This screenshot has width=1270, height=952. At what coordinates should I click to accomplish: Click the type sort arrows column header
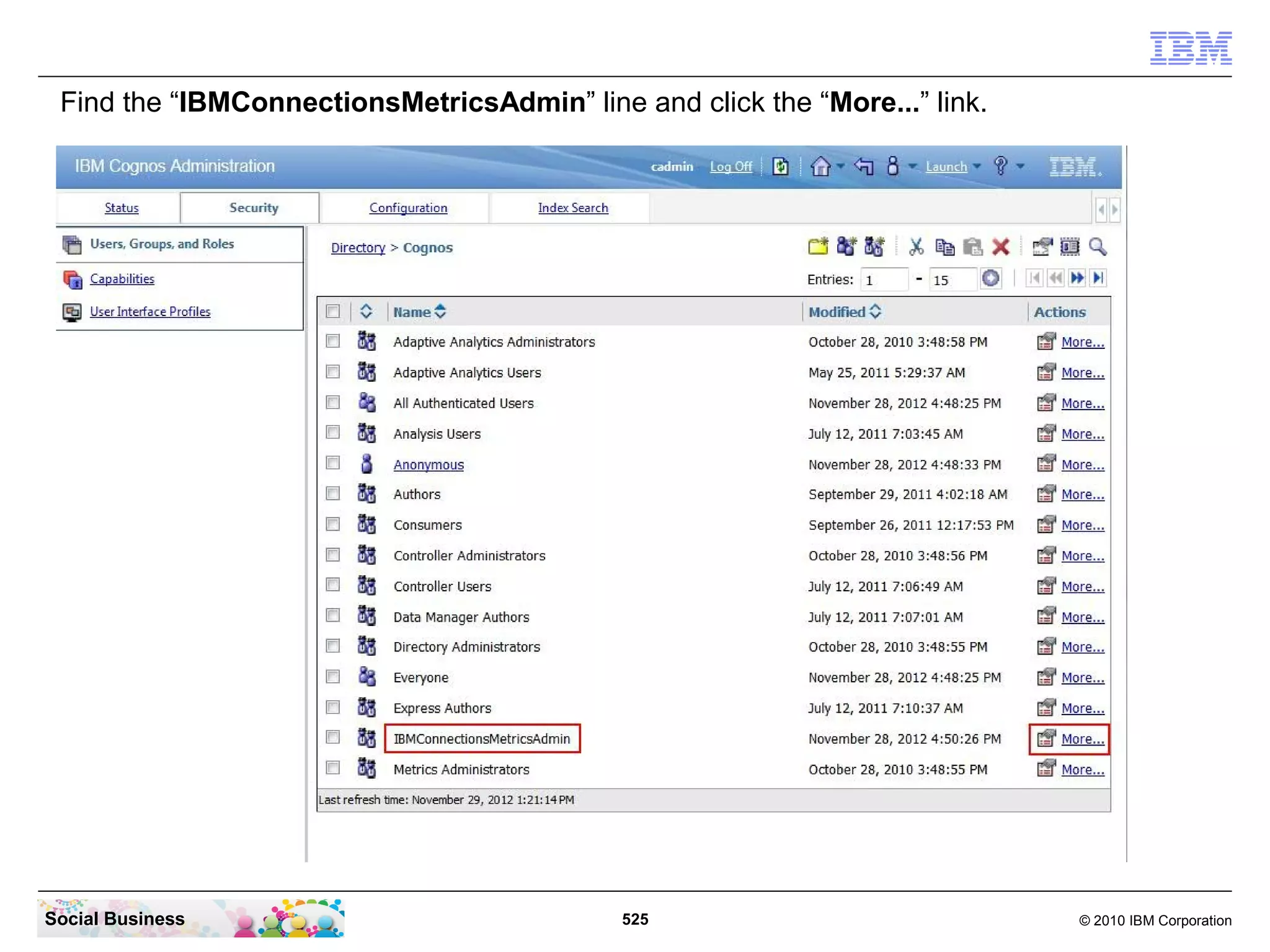point(366,311)
